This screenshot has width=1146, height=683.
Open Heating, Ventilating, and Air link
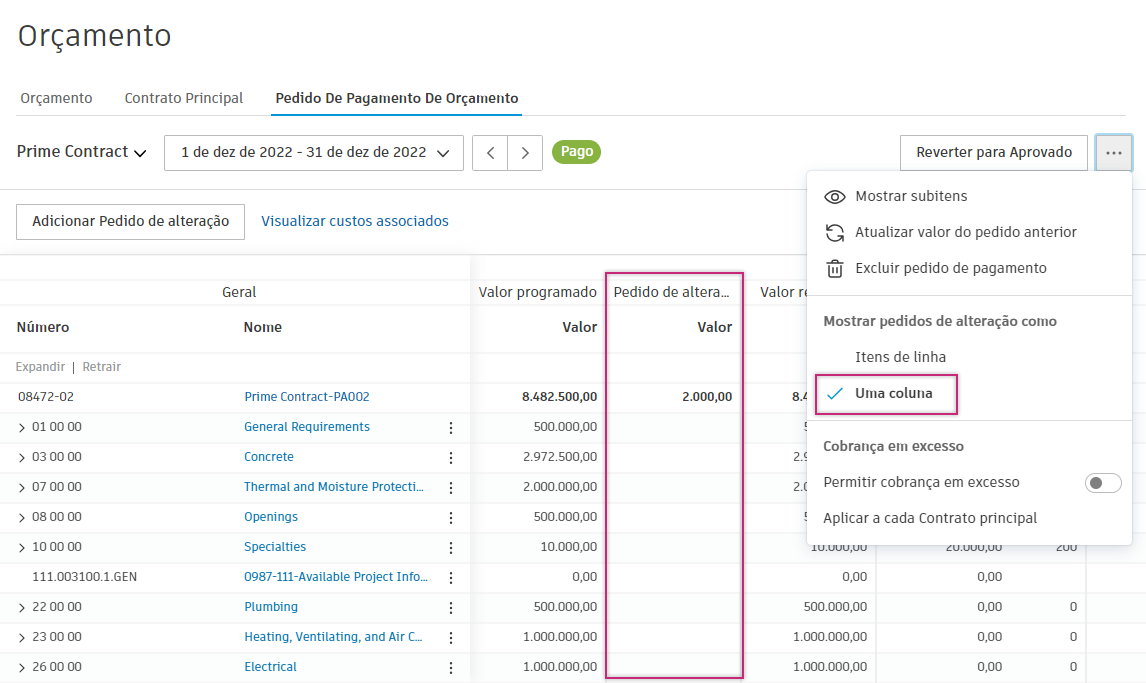coord(333,636)
